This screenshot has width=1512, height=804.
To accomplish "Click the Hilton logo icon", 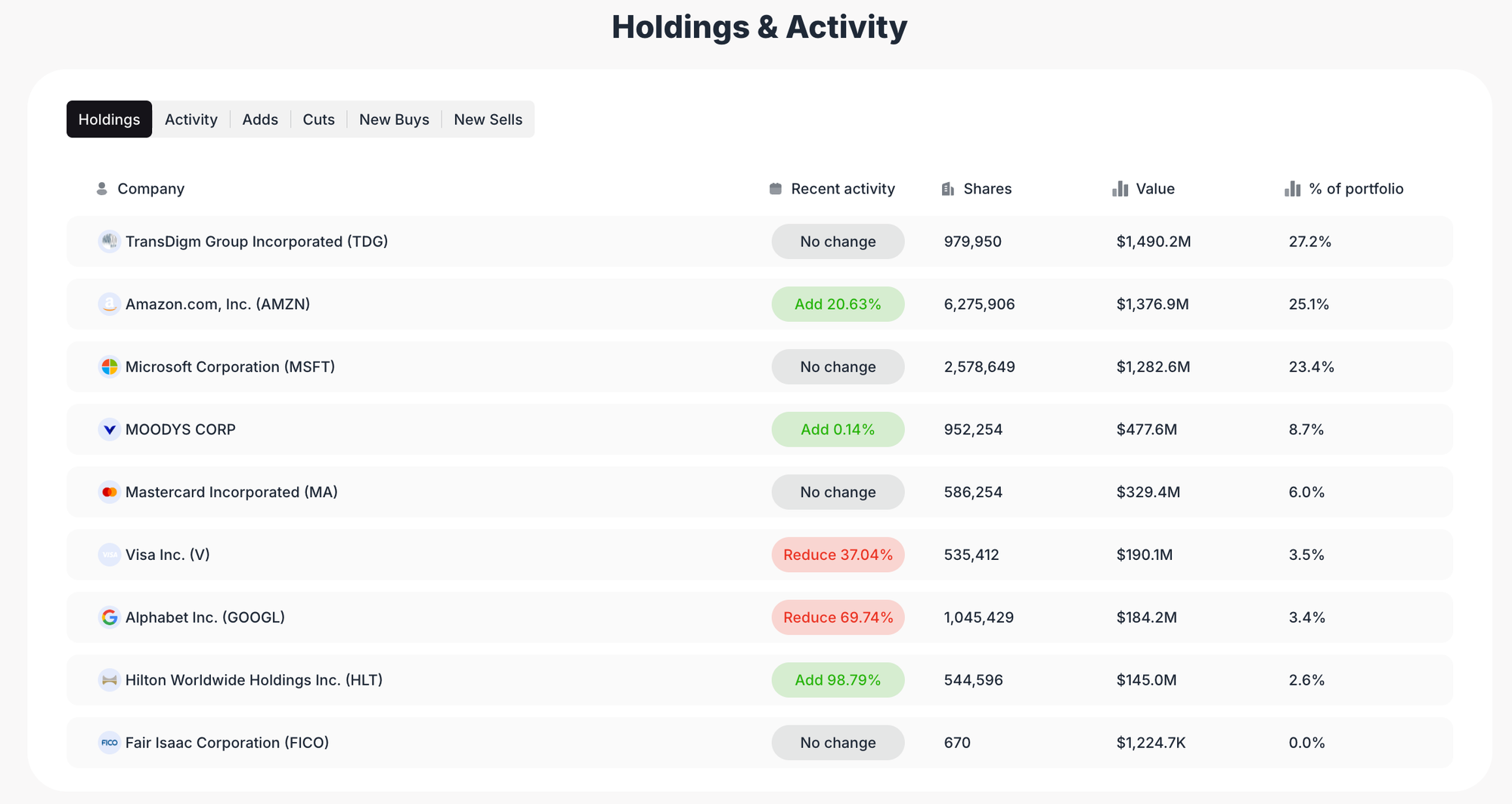I will pyautogui.click(x=110, y=680).
